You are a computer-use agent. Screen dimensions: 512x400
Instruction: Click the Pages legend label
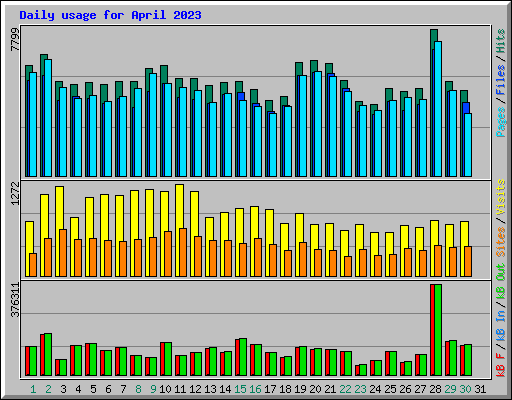[500, 122]
